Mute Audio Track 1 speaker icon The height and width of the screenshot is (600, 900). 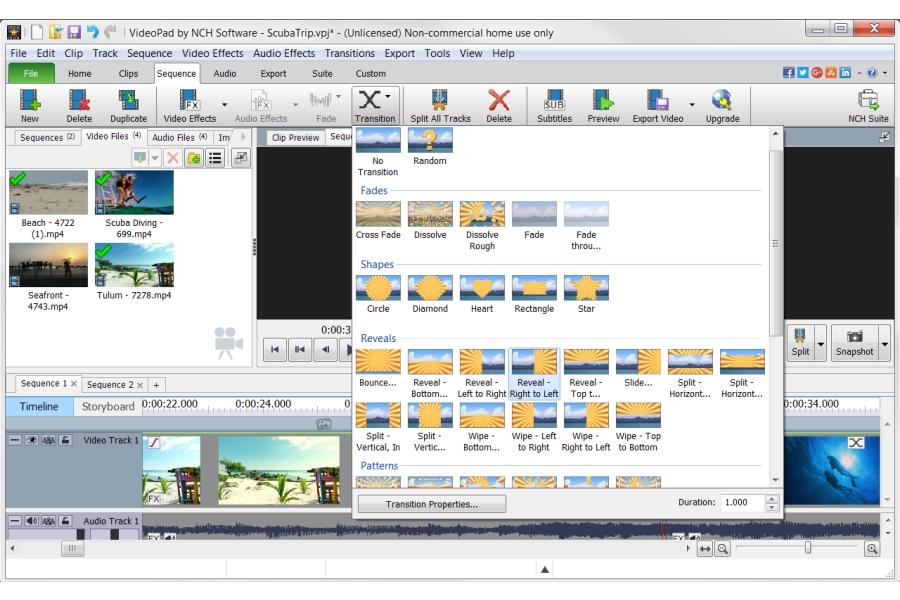[x=32, y=521]
